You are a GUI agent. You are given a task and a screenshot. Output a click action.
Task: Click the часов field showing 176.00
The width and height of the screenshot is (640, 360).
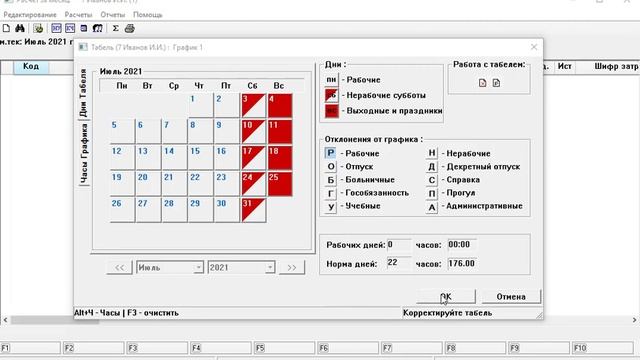coord(462,263)
